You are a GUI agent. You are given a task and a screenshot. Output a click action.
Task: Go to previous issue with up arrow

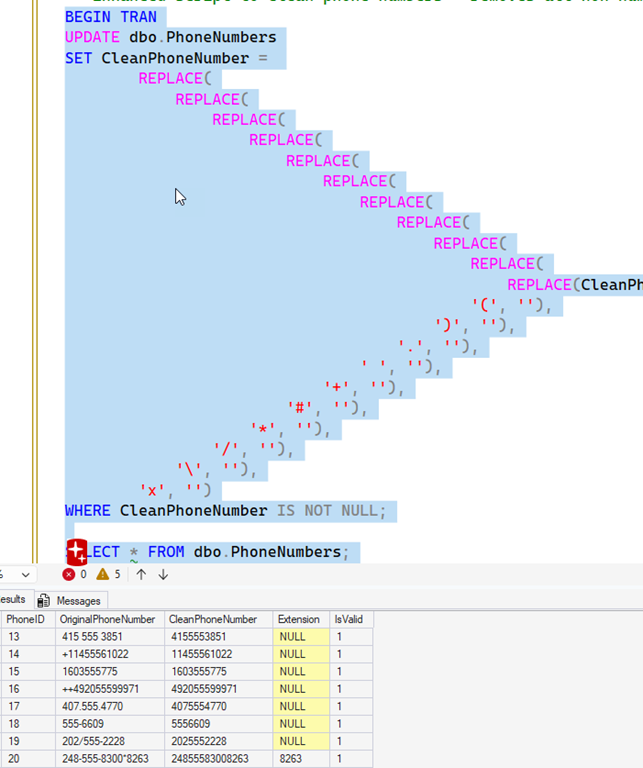pos(141,575)
